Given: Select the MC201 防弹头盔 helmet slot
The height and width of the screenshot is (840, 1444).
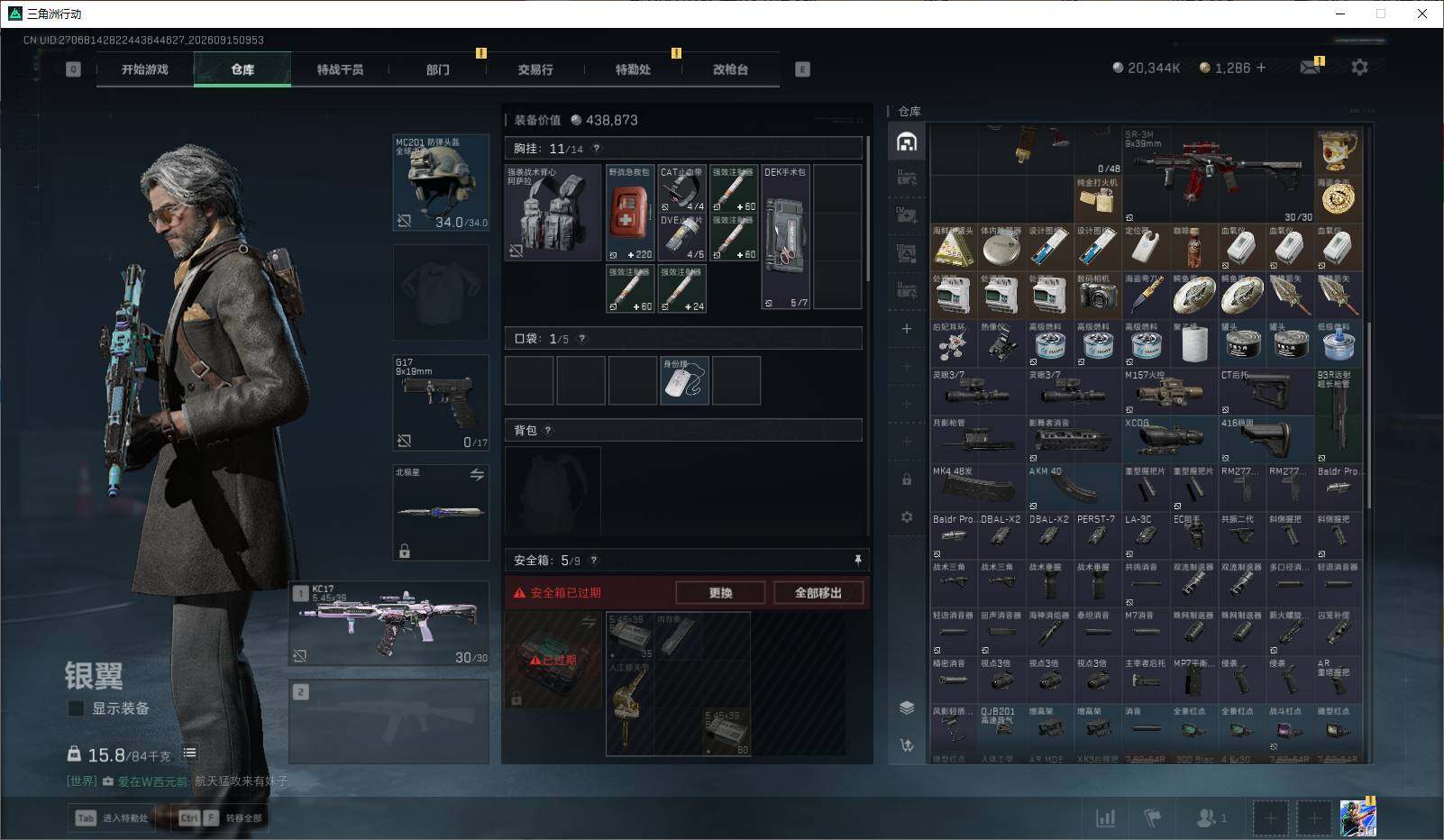Looking at the screenshot, I should pyautogui.click(x=441, y=183).
